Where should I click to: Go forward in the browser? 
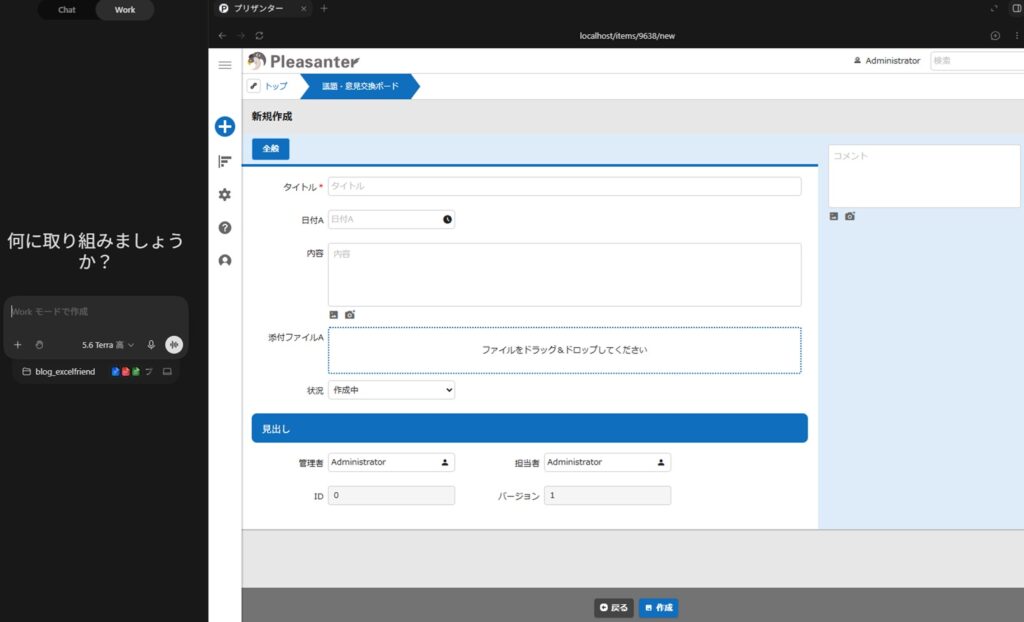pos(241,35)
